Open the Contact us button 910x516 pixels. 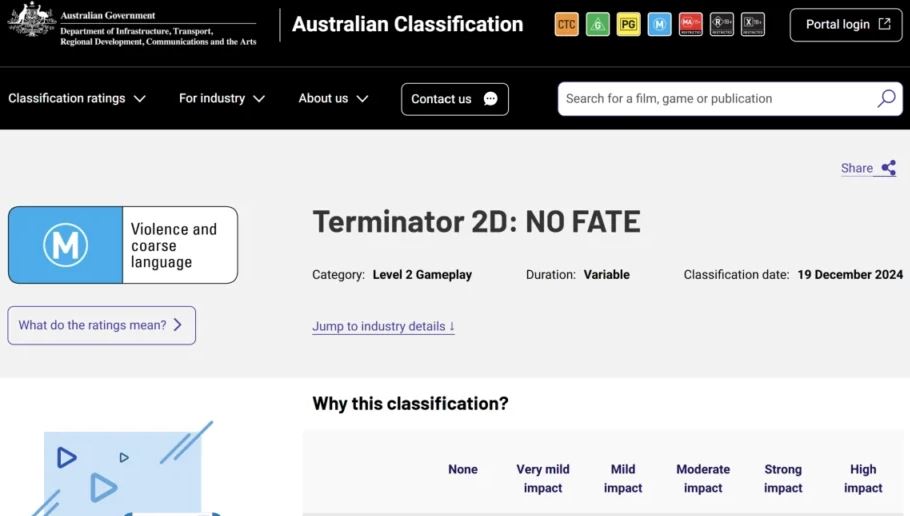click(454, 99)
